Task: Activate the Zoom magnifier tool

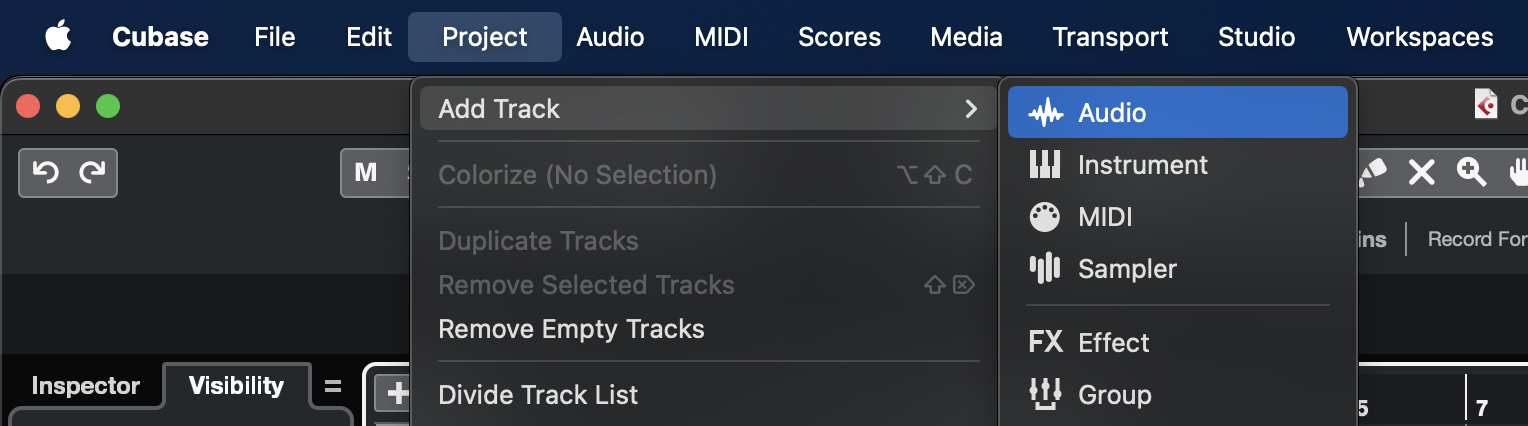Action: coord(1471,173)
